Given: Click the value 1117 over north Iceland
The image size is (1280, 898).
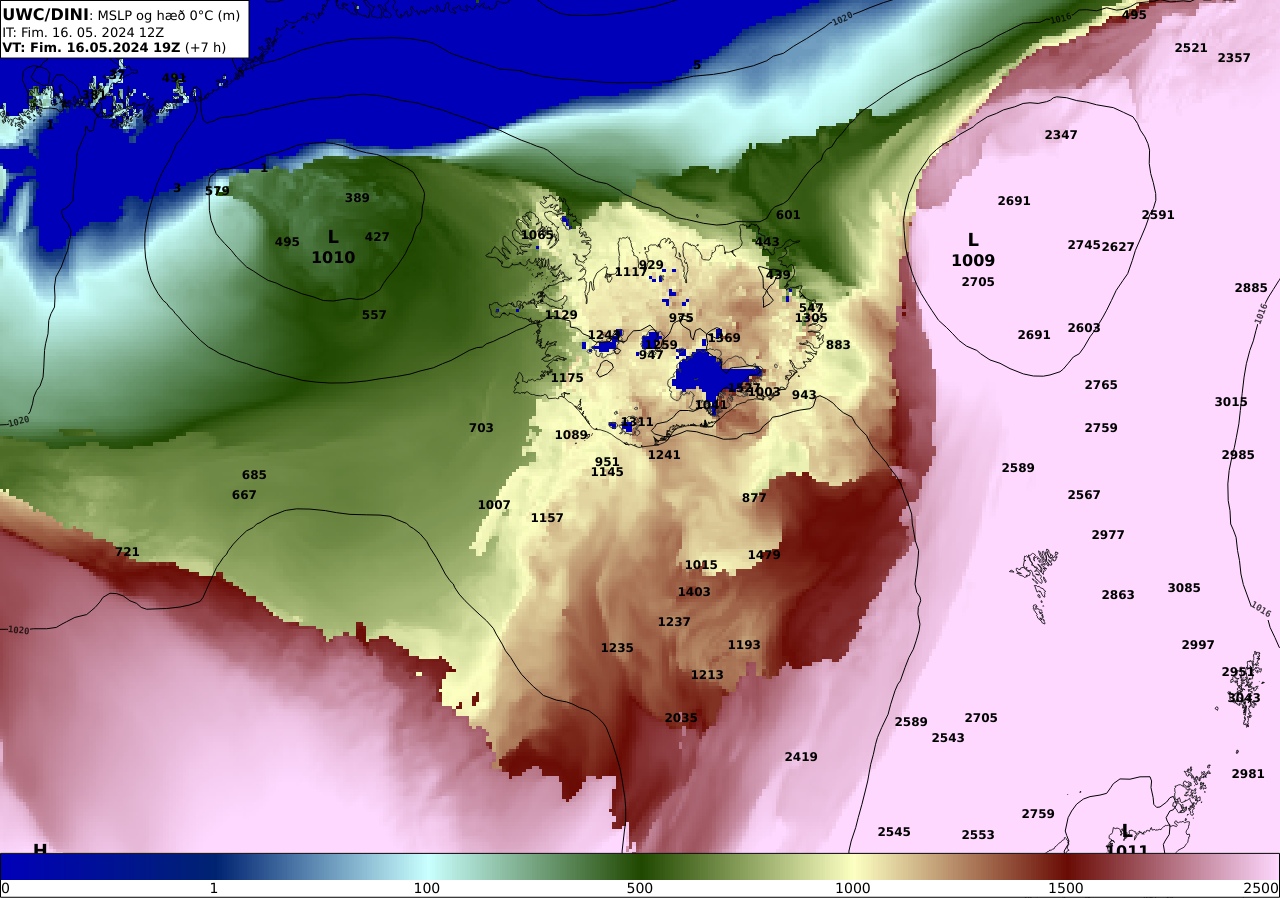Looking at the screenshot, I should click(631, 272).
